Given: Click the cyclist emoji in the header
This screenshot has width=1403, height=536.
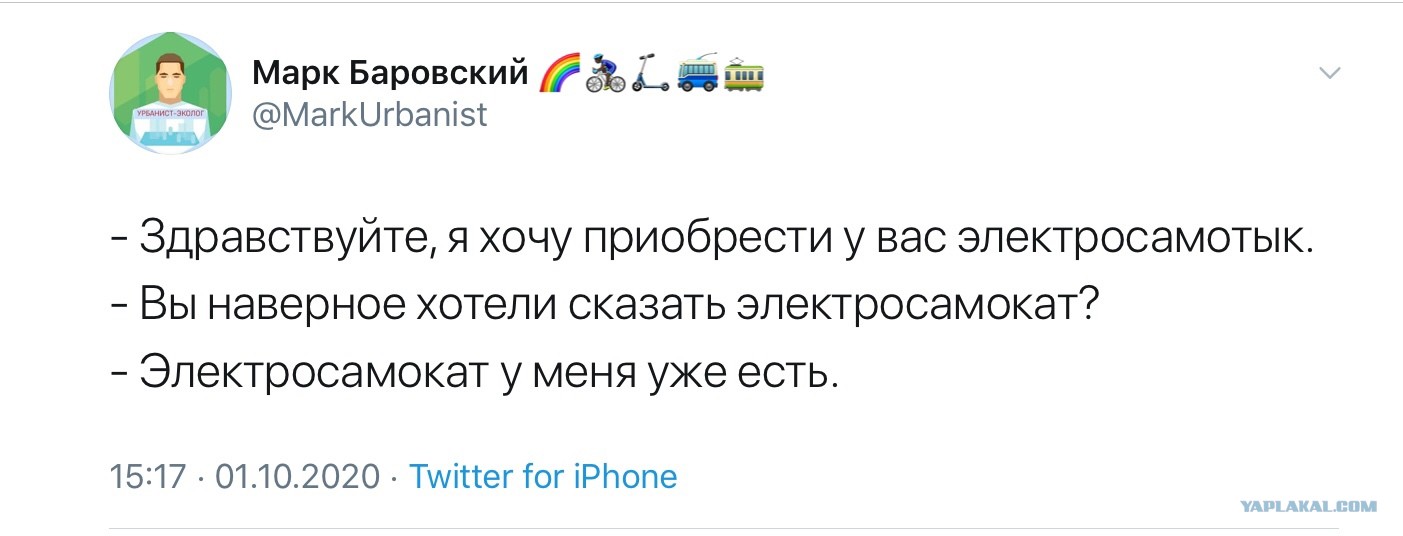Looking at the screenshot, I should (604, 75).
